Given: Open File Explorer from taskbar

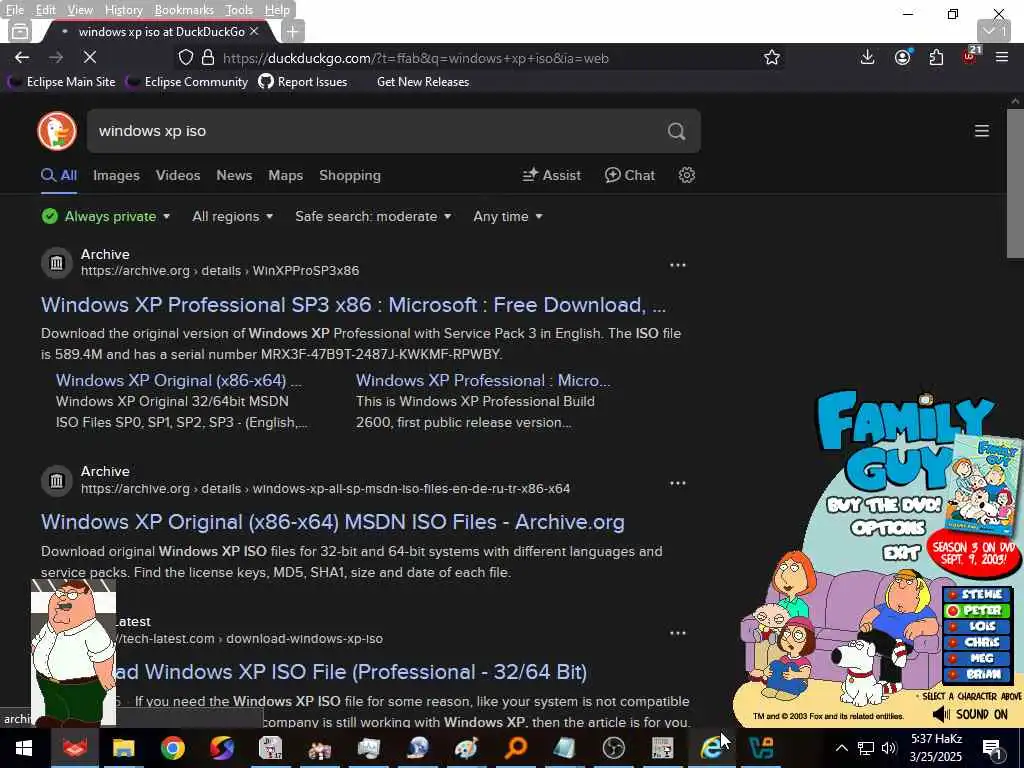Looking at the screenshot, I should point(123,748).
